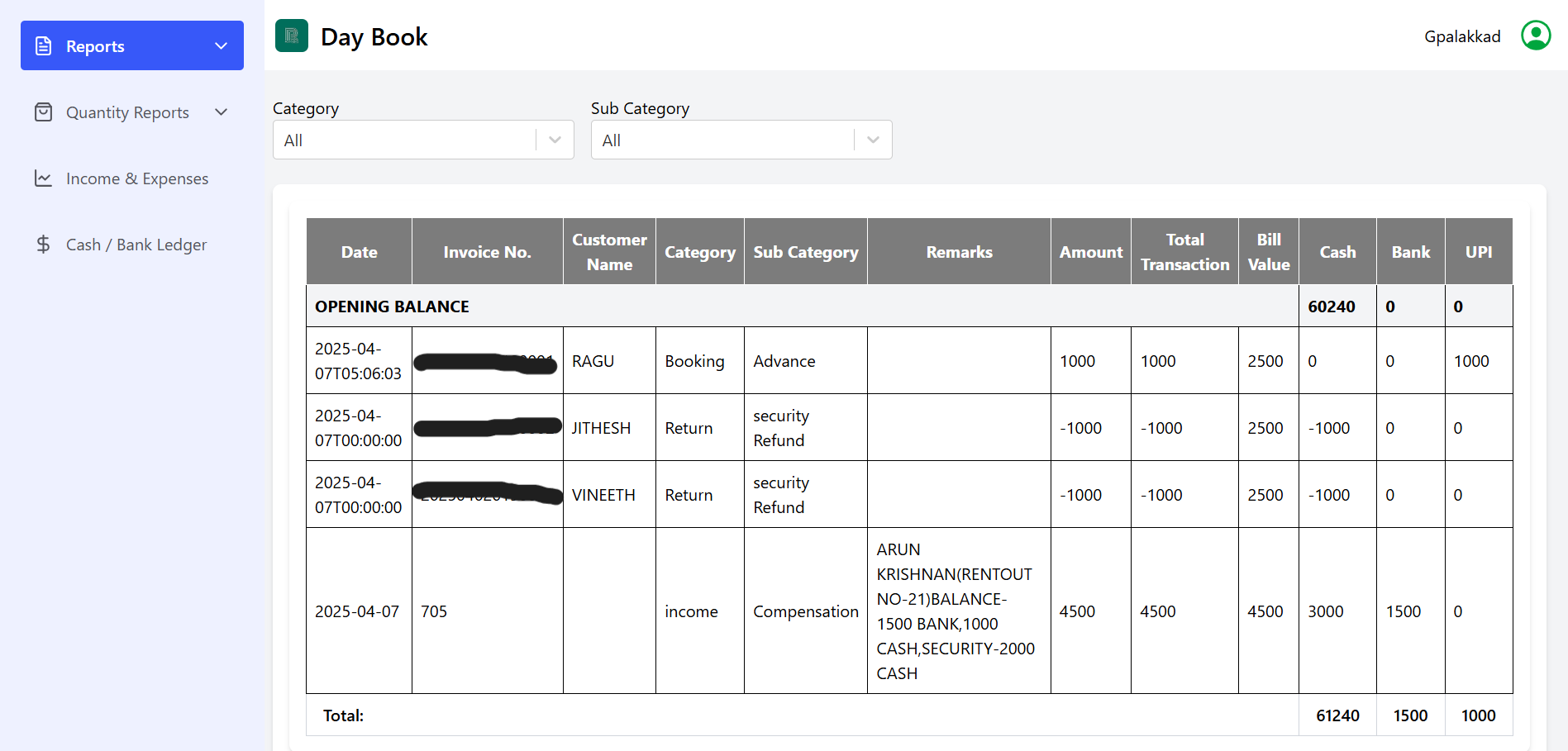Screen dimensions: 1568x751
Task: Click the green Day Book logo icon
Action: 292,36
